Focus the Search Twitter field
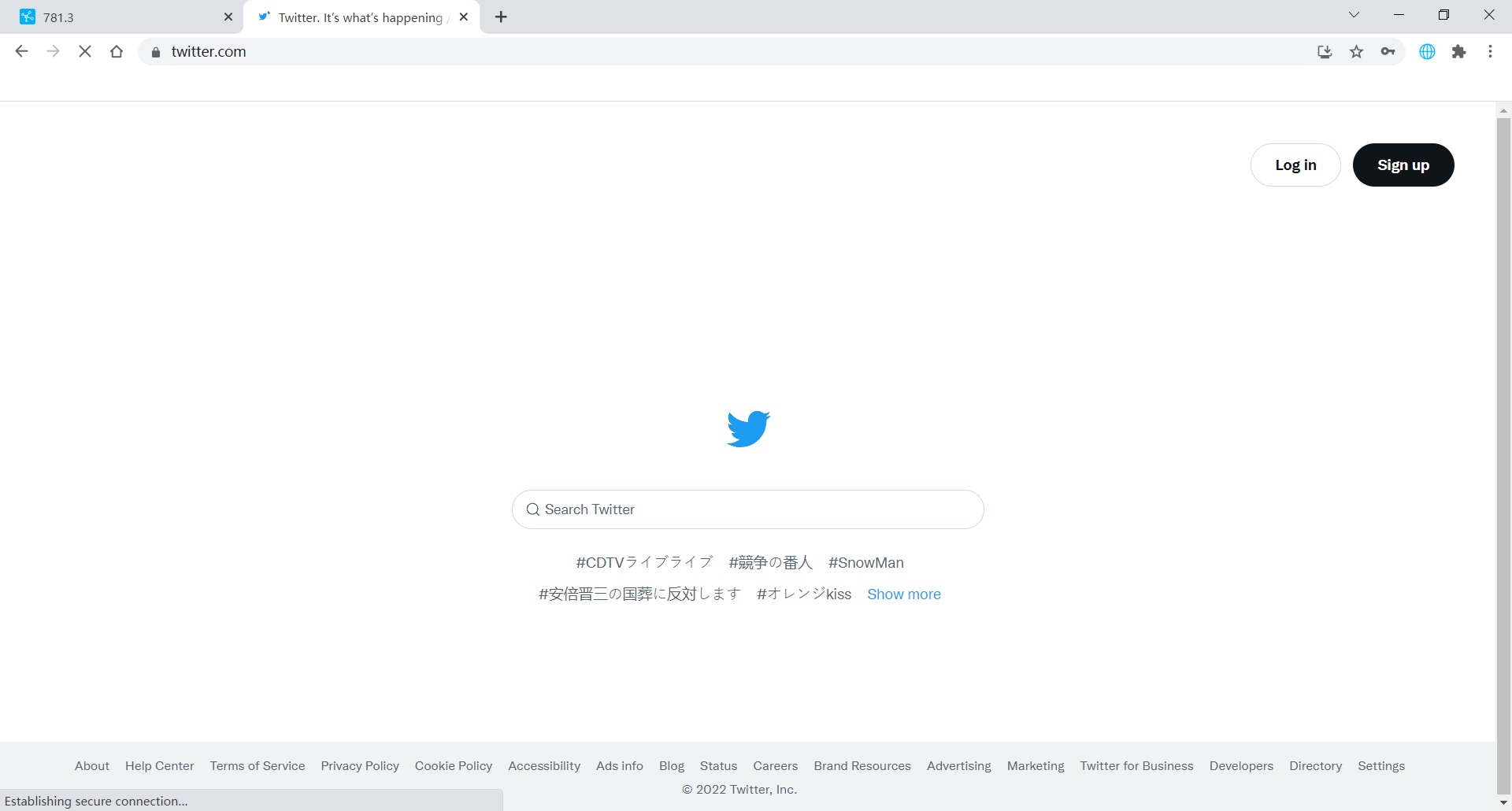 tap(748, 509)
